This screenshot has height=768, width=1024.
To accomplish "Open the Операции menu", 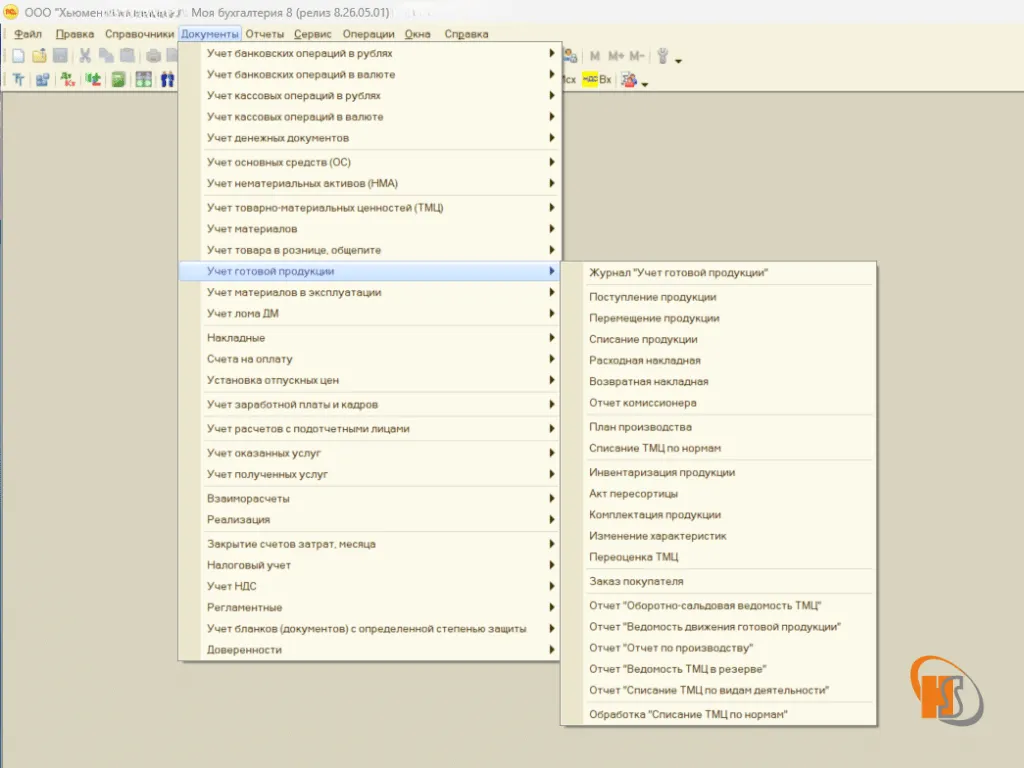I will coord(368,34).
